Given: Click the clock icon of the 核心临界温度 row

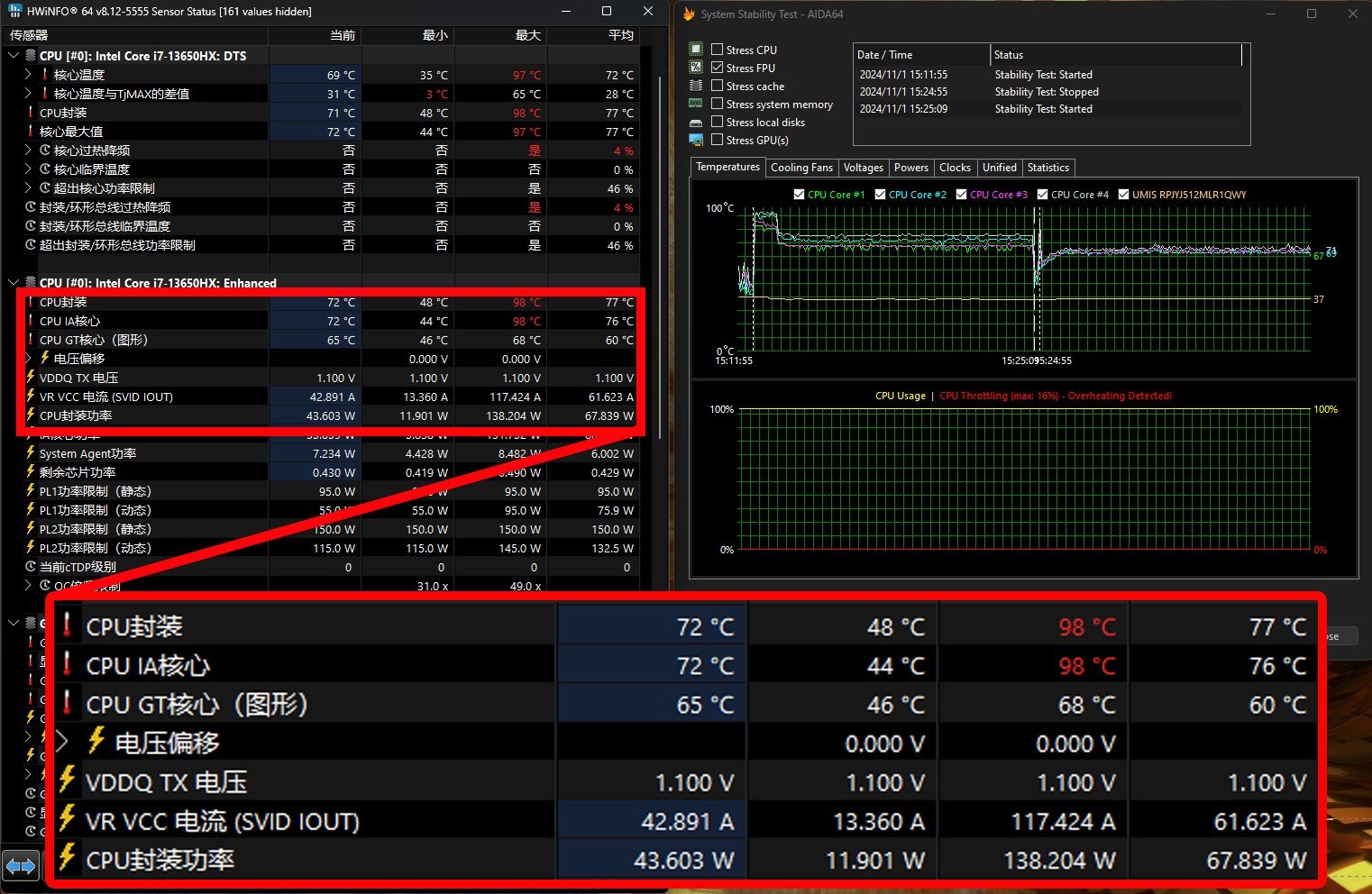Looking at the screenshot, I should click(45, 169).
